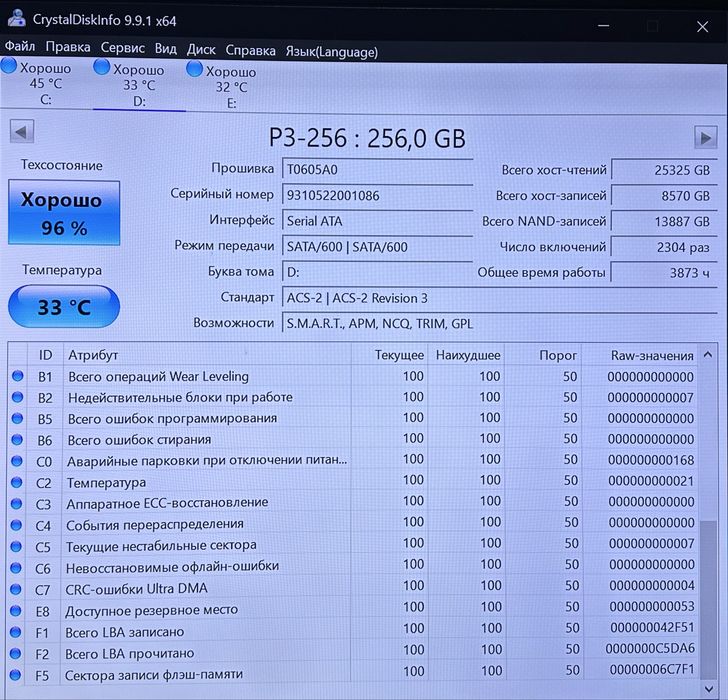
Task: Click the blue status dot of row C4
Action: coord(16,525)
